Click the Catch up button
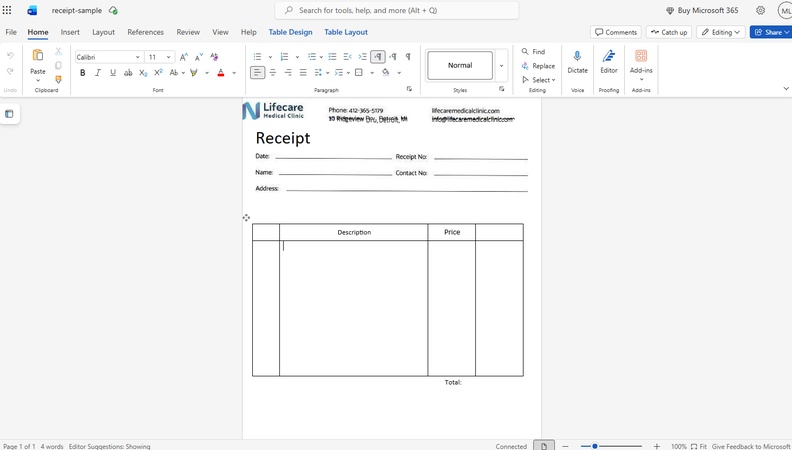 [669, 32]
